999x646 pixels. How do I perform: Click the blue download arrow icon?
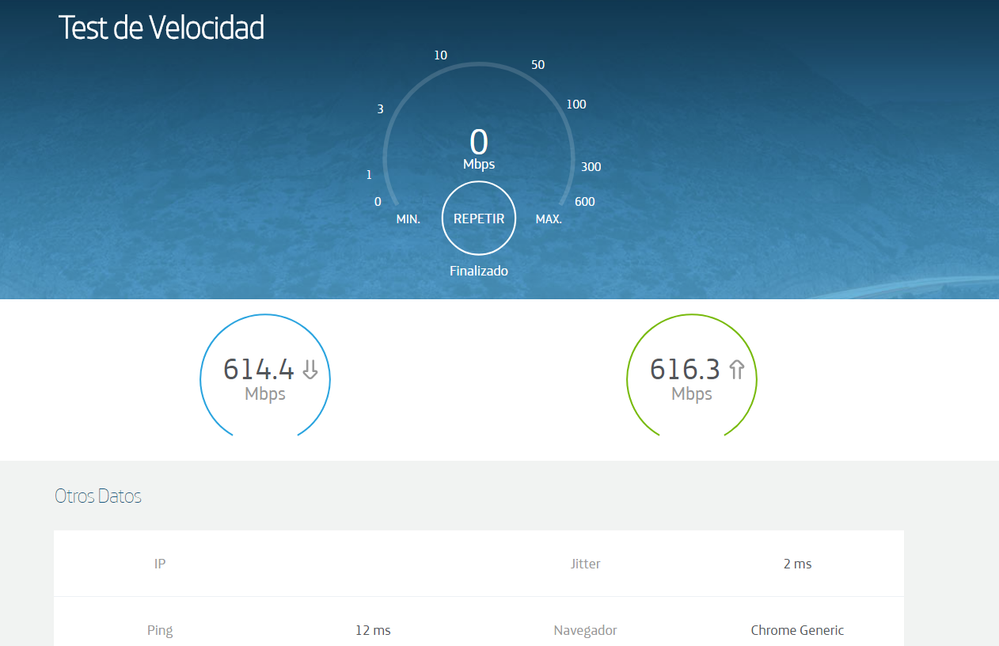pyautogui.click(x=309, y=369)
